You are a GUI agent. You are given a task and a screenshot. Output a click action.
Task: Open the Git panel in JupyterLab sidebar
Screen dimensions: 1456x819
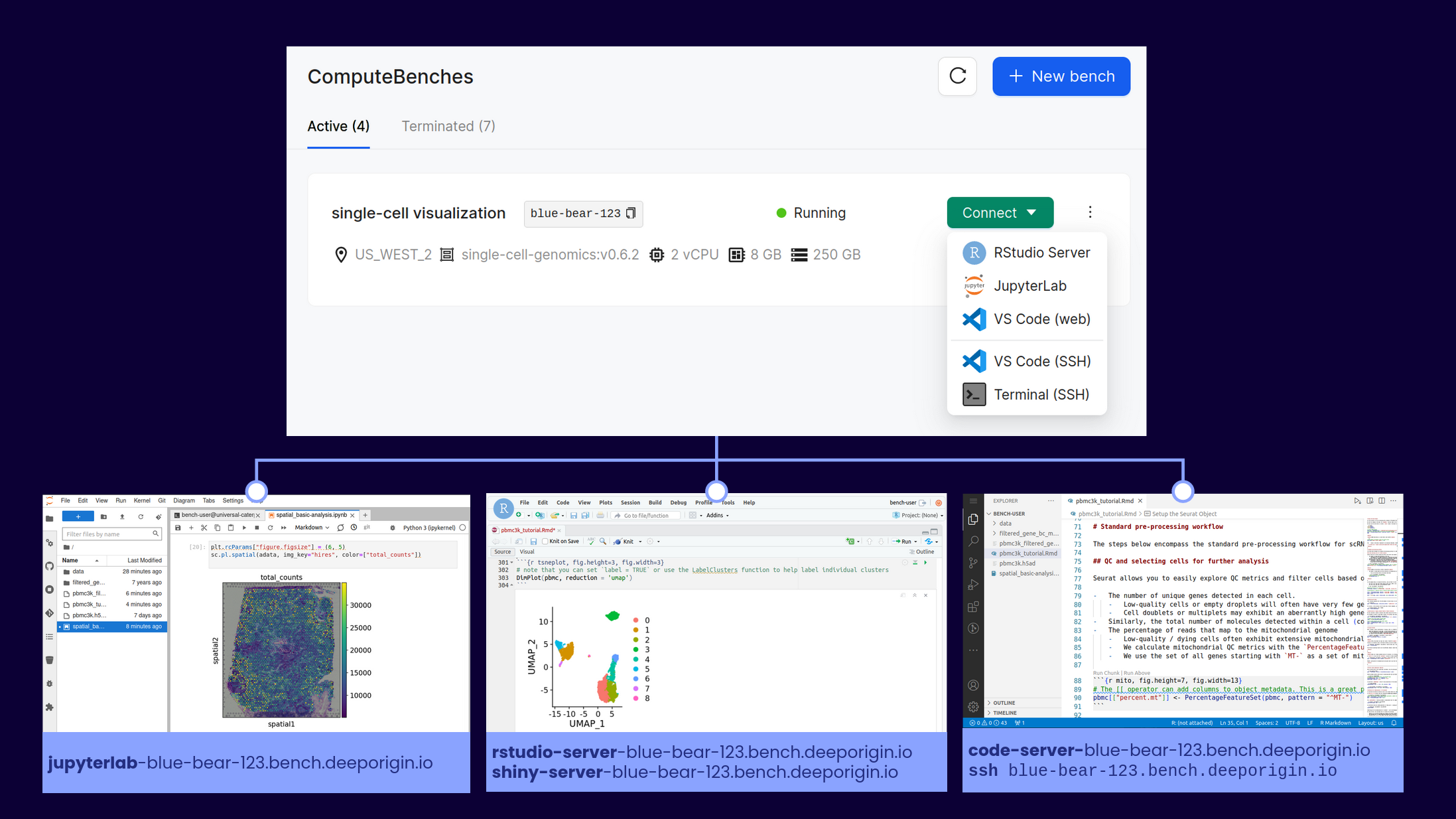[49, 612]
